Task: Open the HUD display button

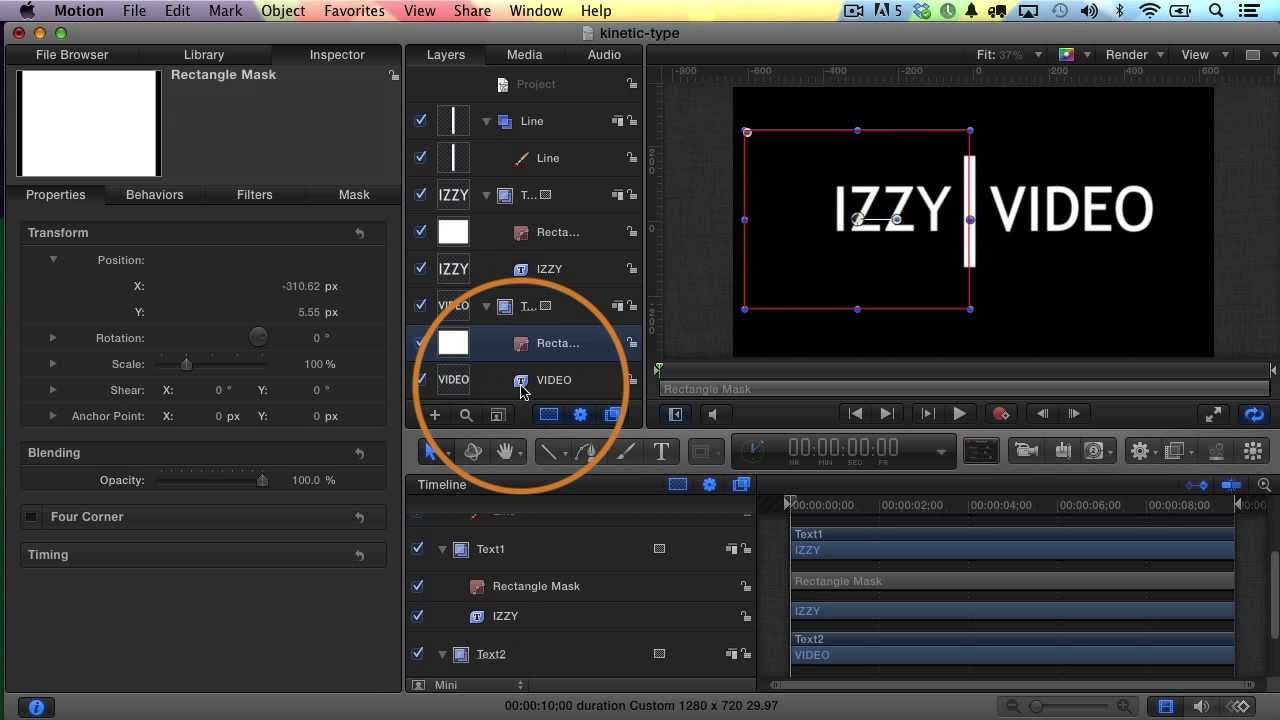Action: pos(981,451)
